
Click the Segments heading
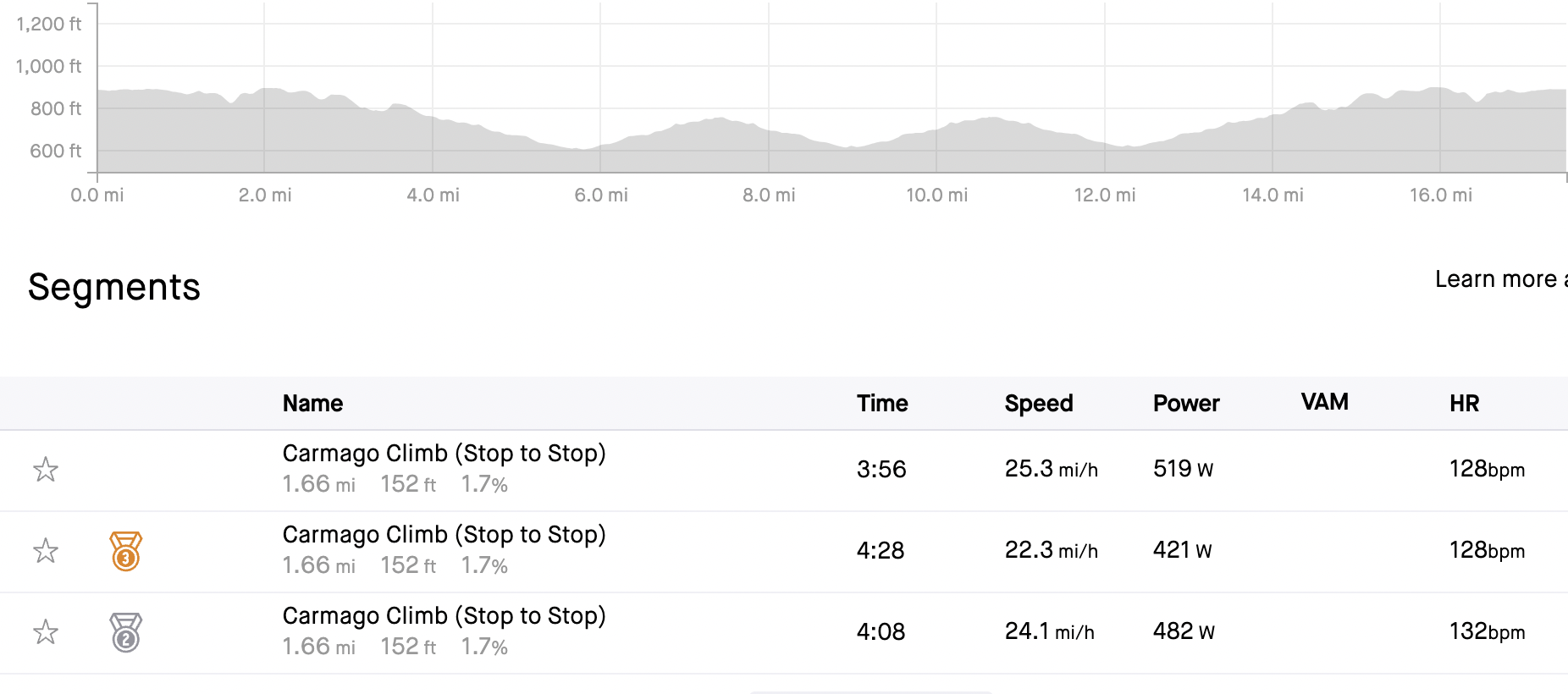click(113, 288)
